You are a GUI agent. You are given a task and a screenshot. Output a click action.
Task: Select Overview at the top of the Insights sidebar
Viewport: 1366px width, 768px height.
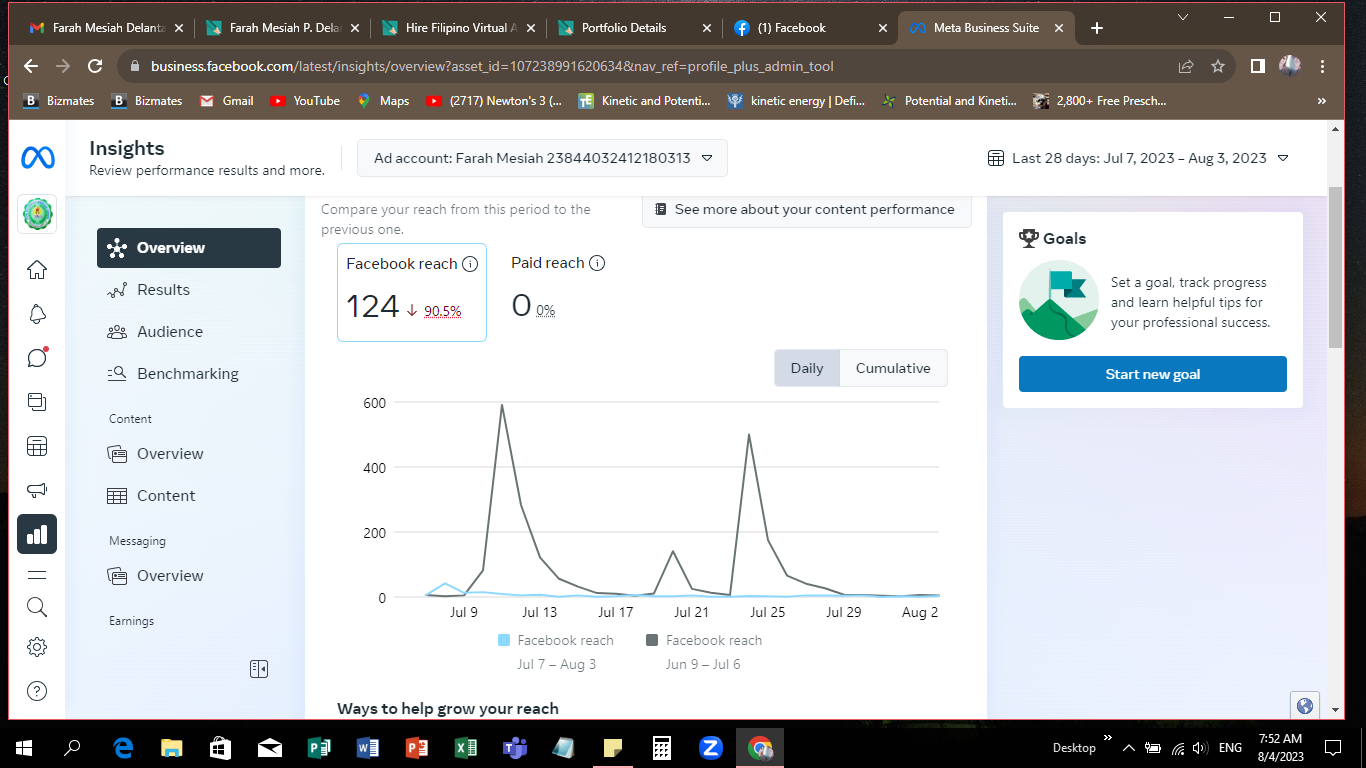[189, 248]
